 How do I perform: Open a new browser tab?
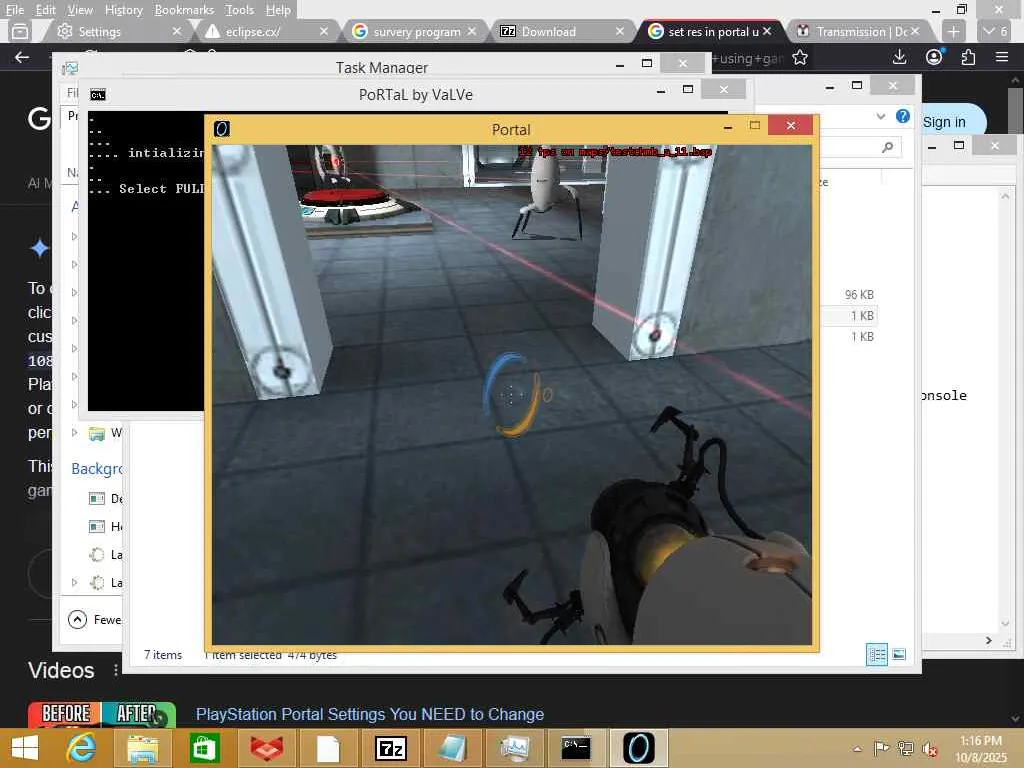pos(953,31)
